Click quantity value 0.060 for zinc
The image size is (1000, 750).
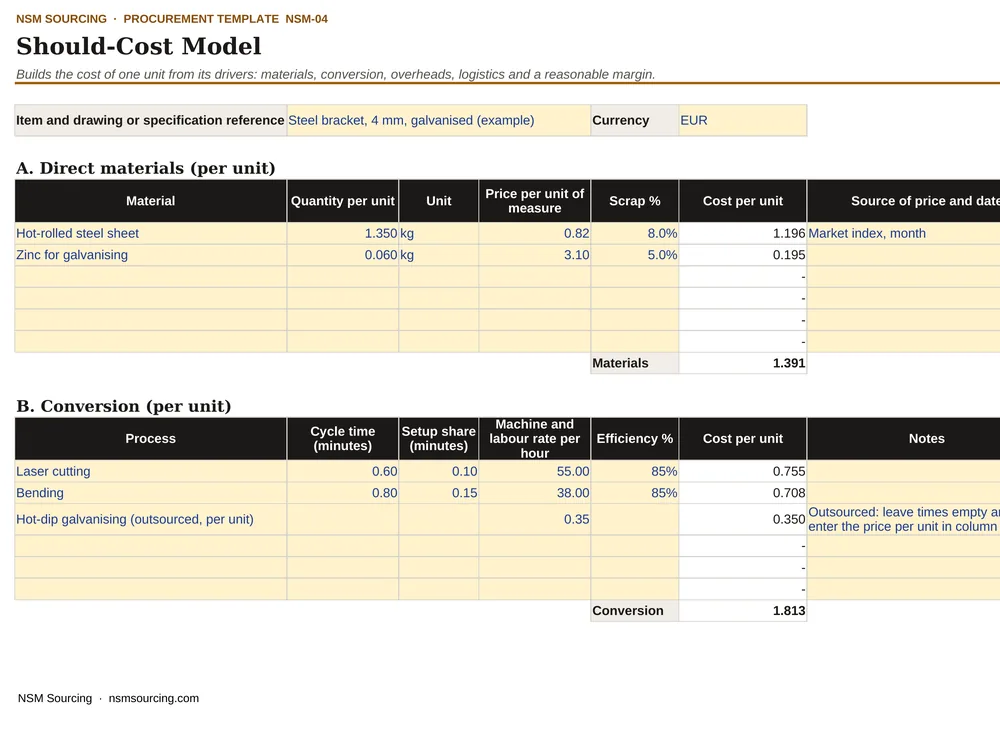pos(343,255)
